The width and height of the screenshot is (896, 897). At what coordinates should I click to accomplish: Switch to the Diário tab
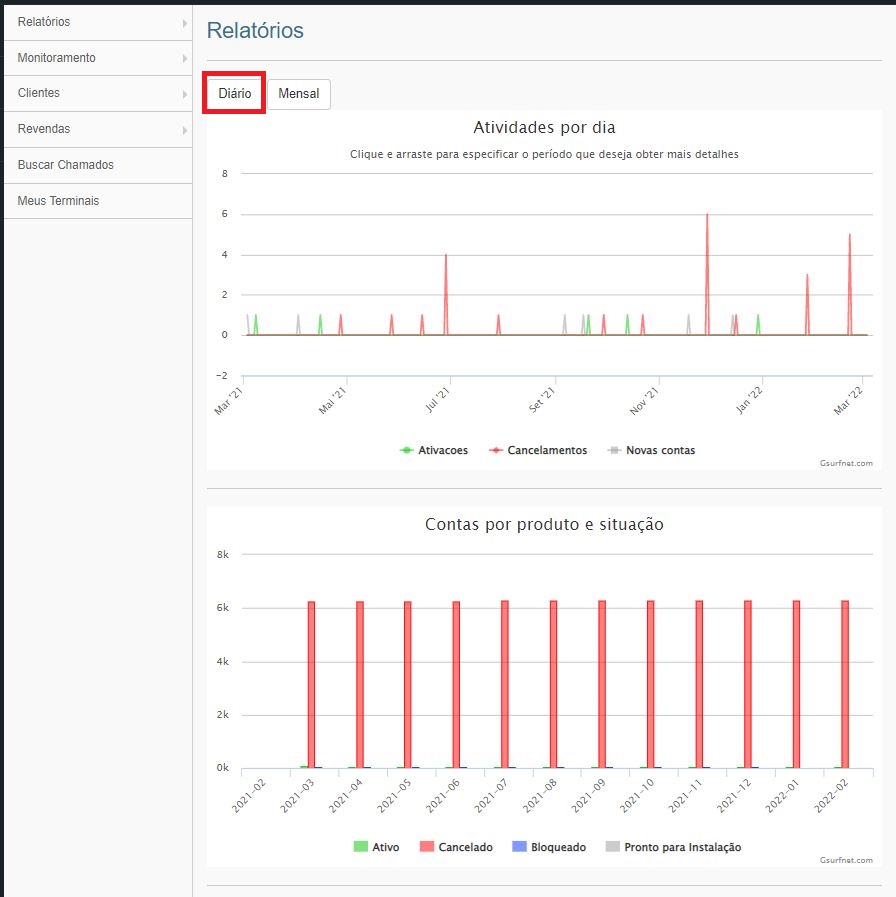pyautogui.click(x=235, y=93)
